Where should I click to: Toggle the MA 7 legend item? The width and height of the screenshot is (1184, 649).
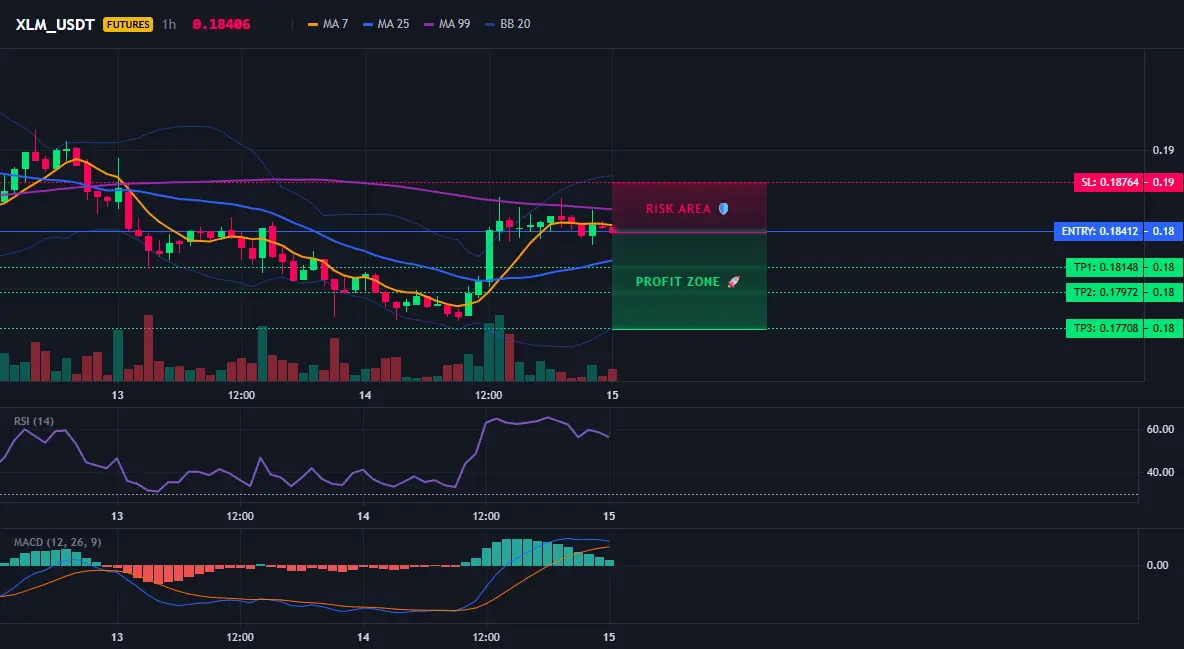click(x=328, y=24)
